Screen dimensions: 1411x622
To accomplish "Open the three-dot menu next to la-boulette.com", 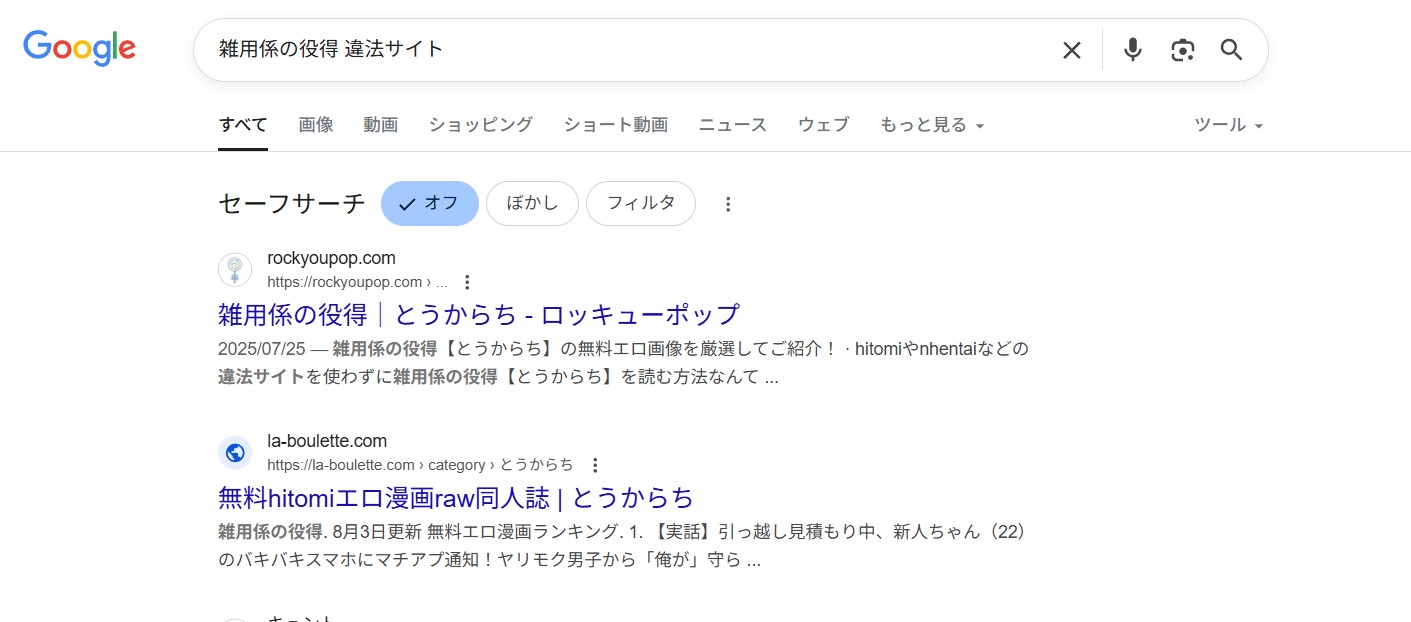I will (595, 465).
